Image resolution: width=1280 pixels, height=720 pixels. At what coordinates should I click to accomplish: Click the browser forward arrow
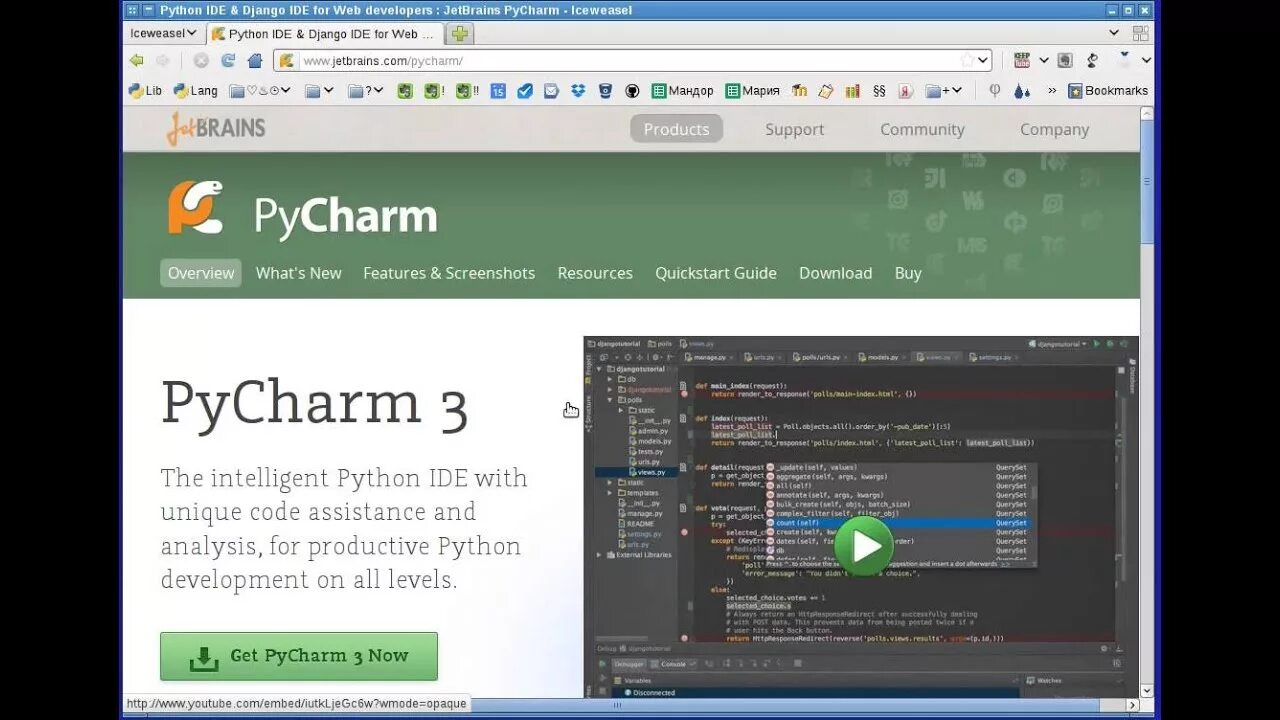tap(163, 60)
